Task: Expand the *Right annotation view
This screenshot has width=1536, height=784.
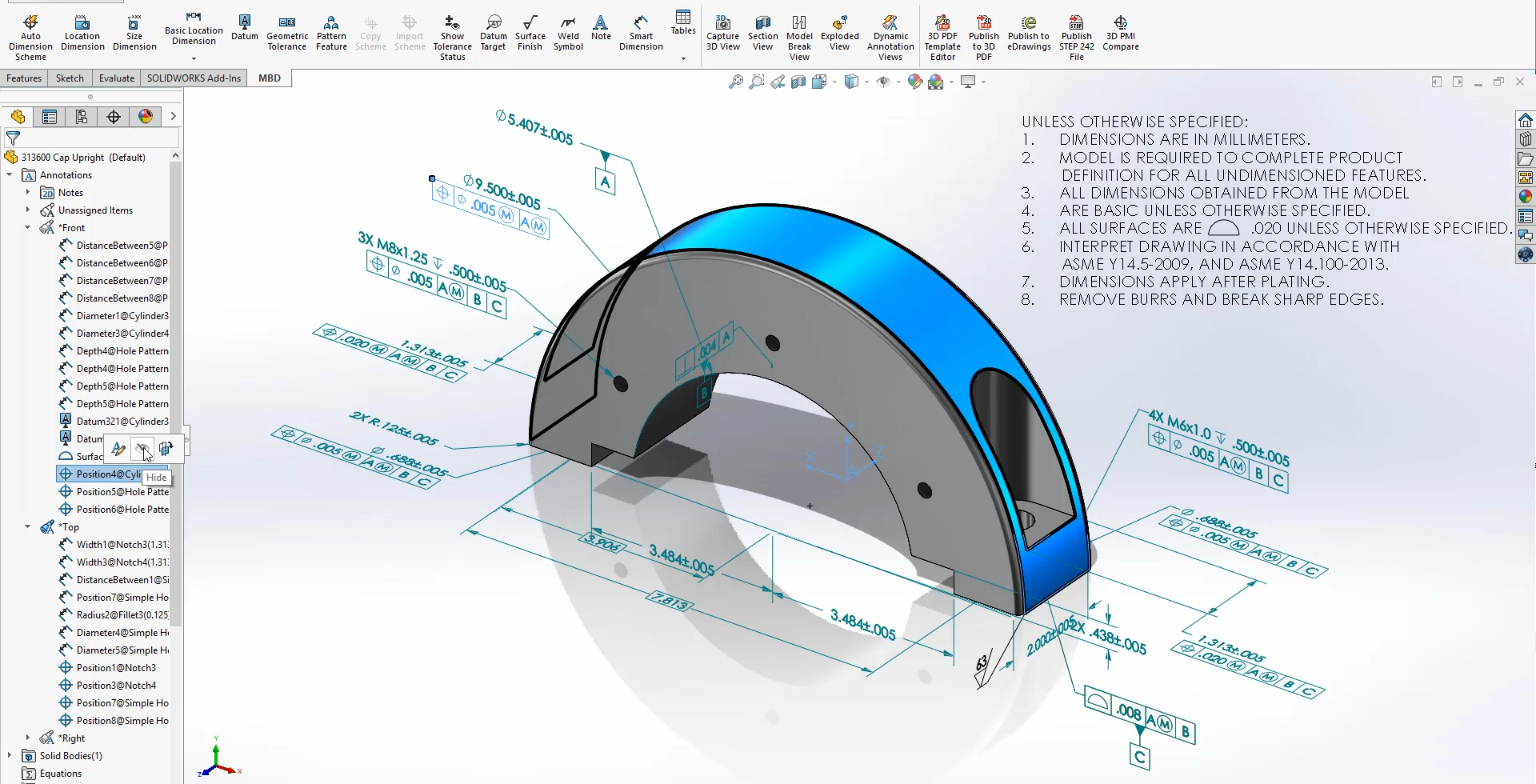Action: (28, 738)
